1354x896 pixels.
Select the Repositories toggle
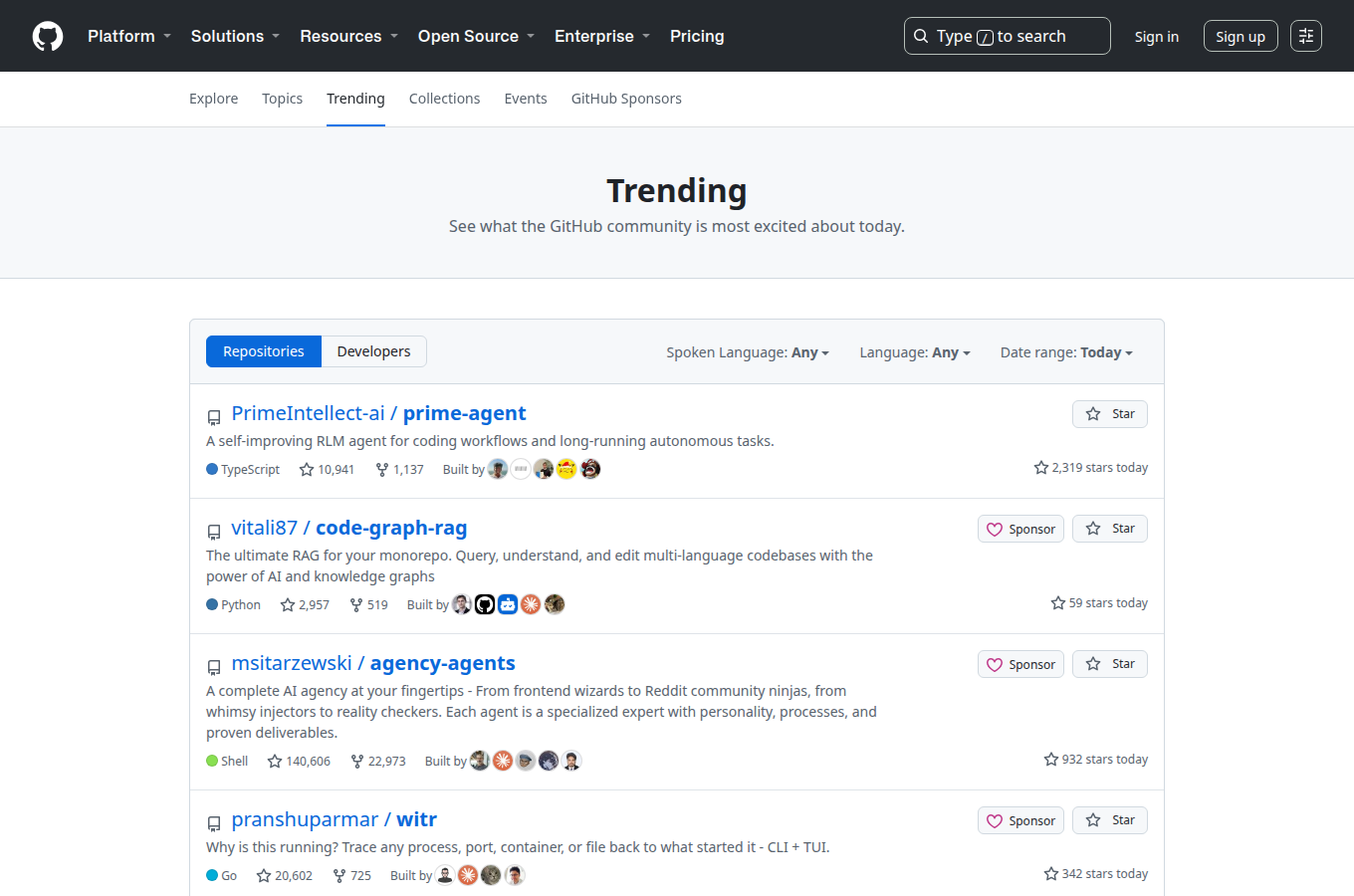pos(264,351)
